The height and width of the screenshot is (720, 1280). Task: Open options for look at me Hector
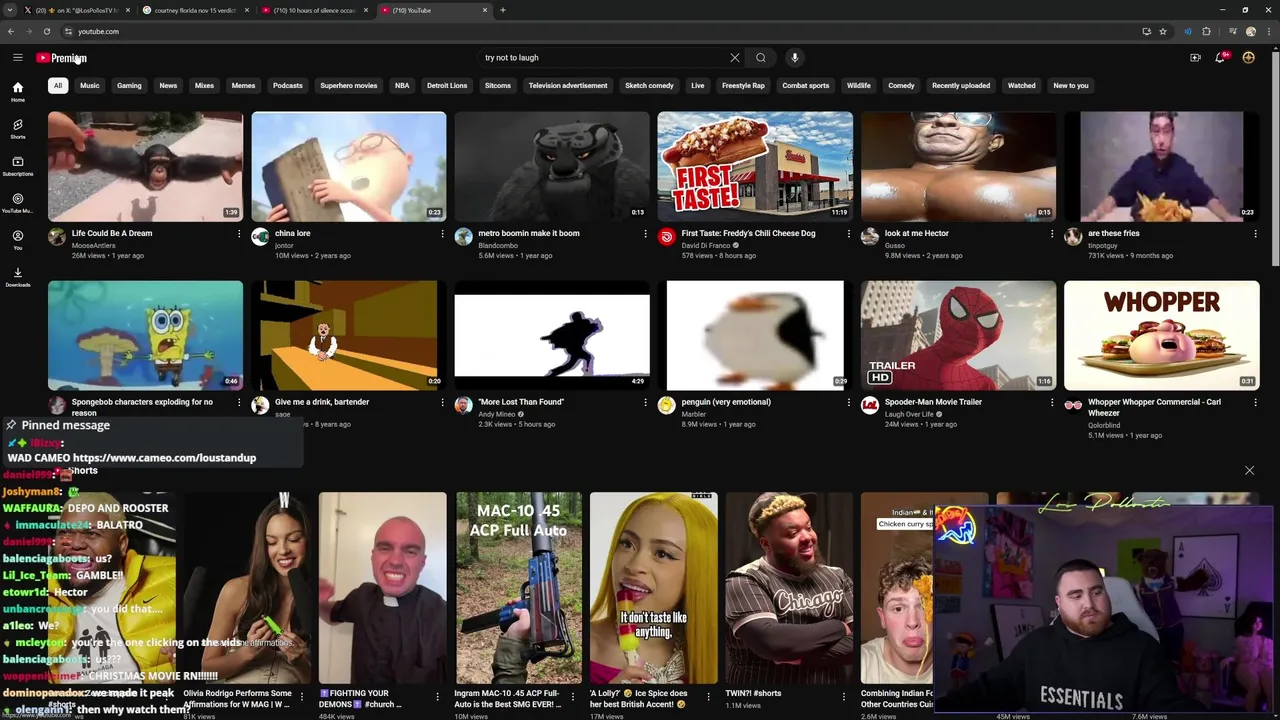pyautogui.click(x=1052, y=233)
